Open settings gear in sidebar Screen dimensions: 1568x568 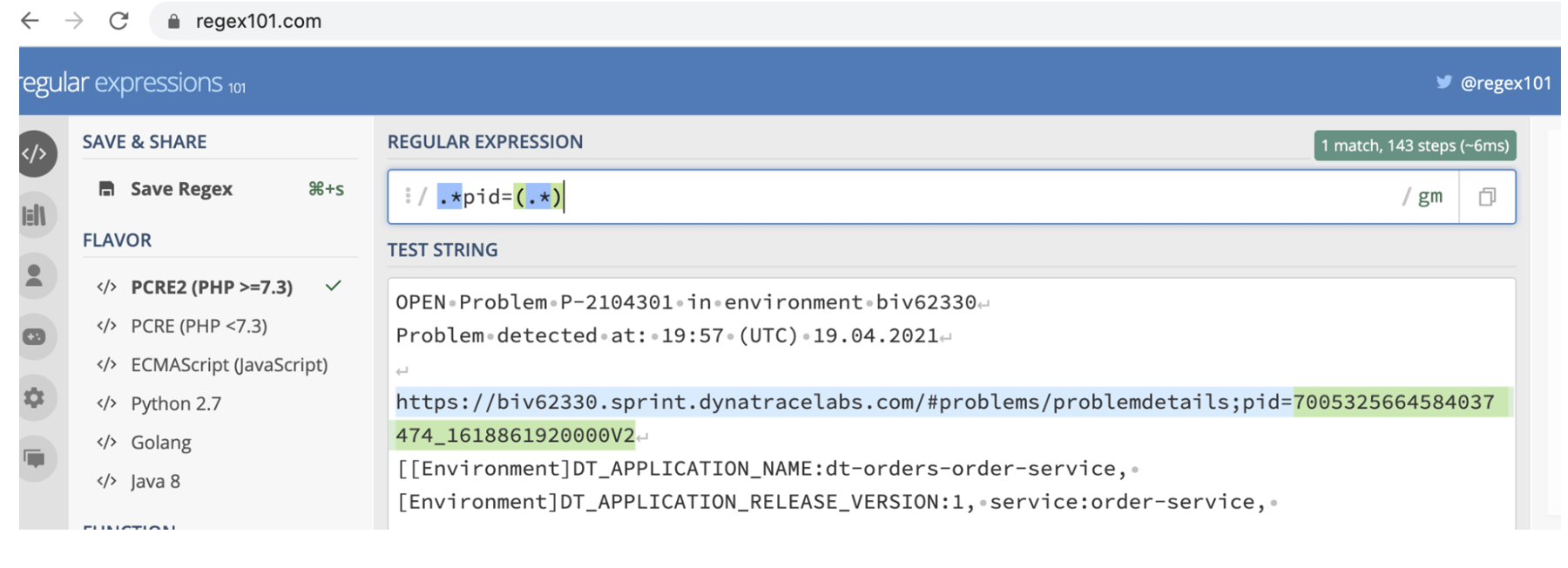pos(35,398)
